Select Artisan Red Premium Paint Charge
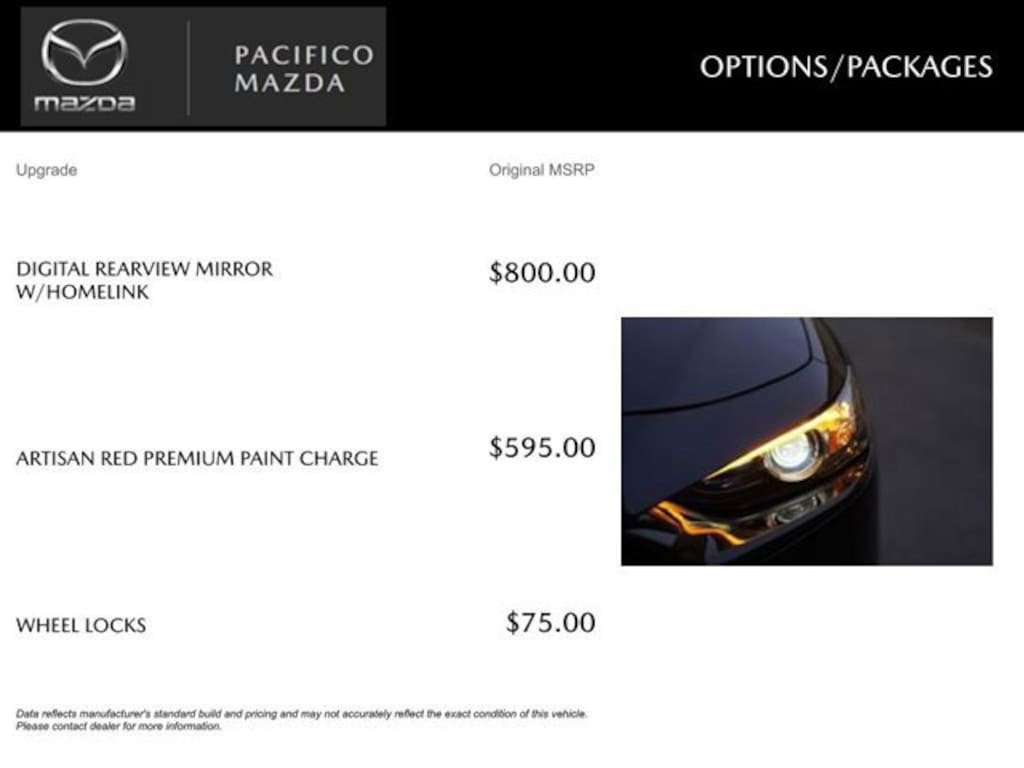Viewport: 1024px width, 768px height. click(197, 458)
